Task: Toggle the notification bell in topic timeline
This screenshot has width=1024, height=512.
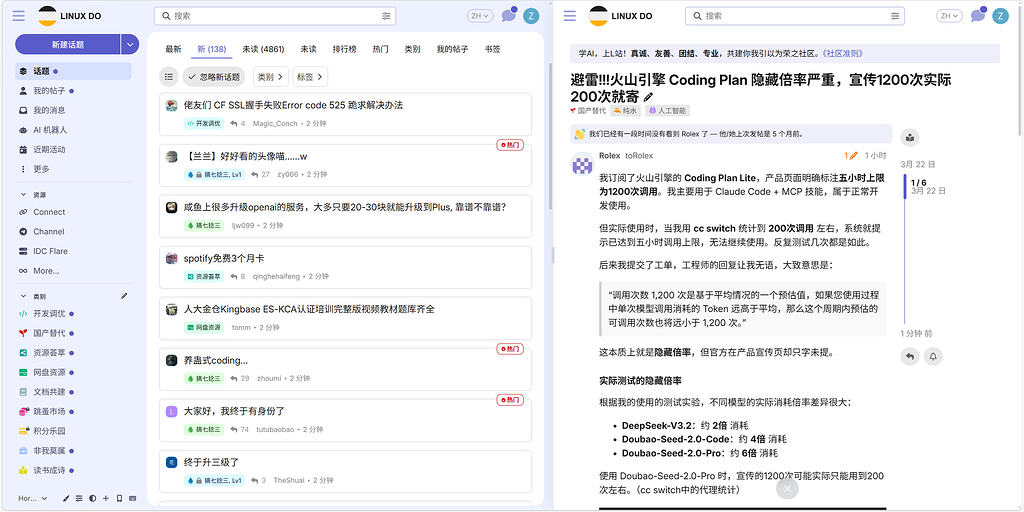Action: [x=933, y=356]
